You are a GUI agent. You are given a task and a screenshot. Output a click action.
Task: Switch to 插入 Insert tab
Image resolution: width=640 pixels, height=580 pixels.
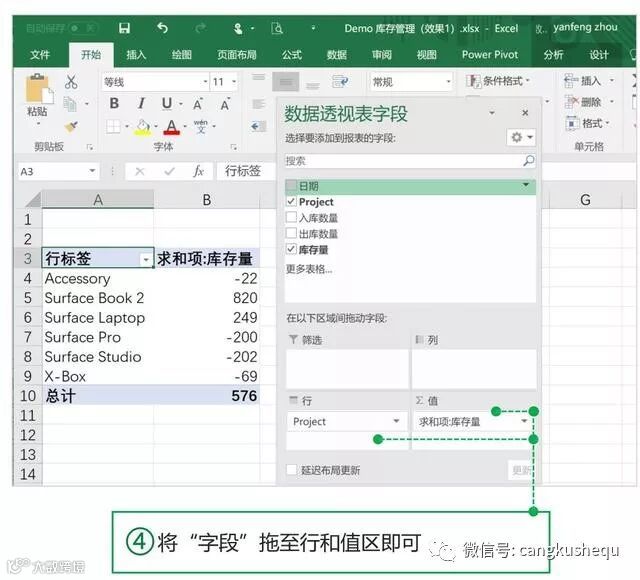136,55
